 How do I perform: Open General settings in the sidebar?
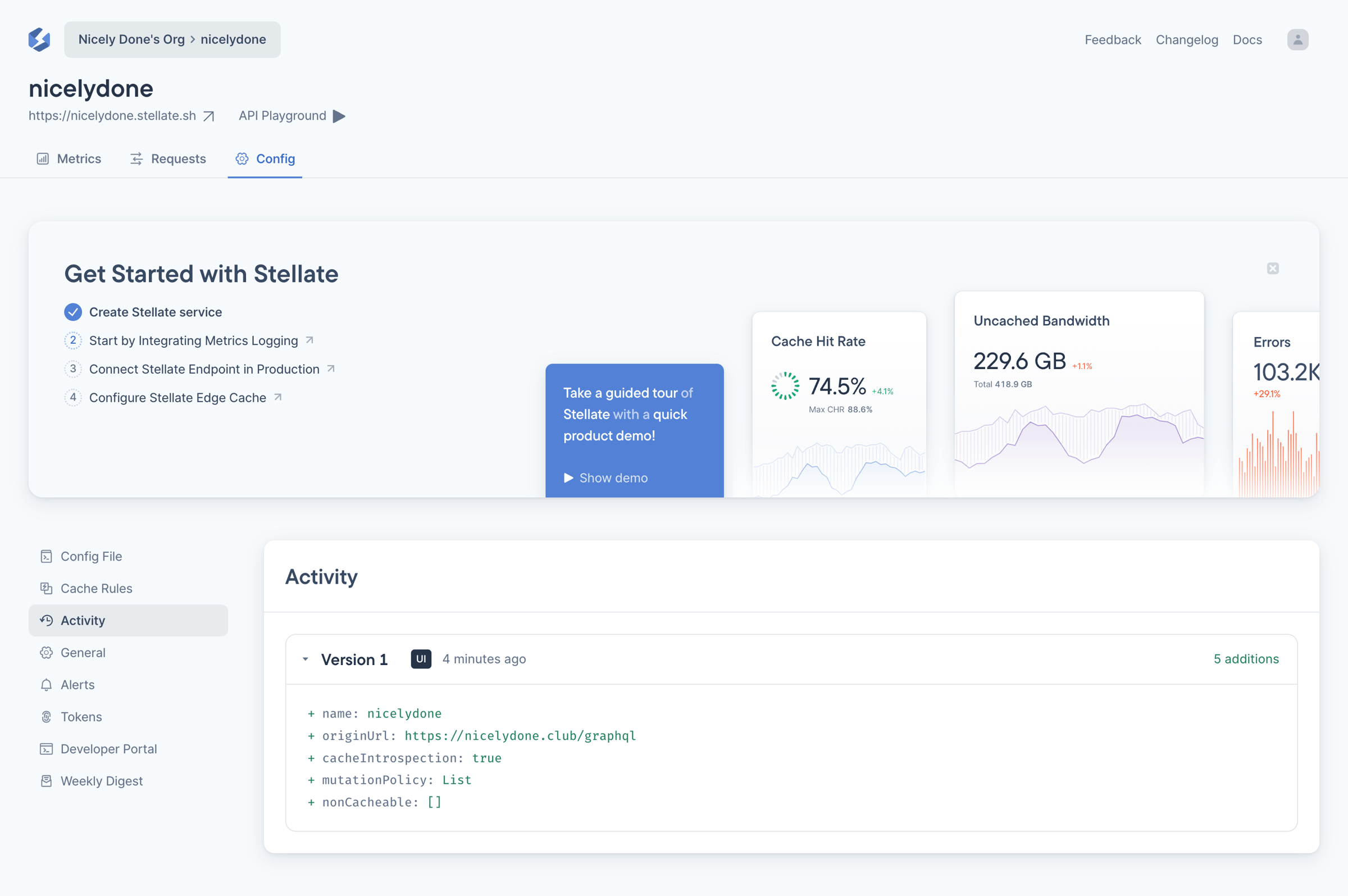[x=128, y=653]
